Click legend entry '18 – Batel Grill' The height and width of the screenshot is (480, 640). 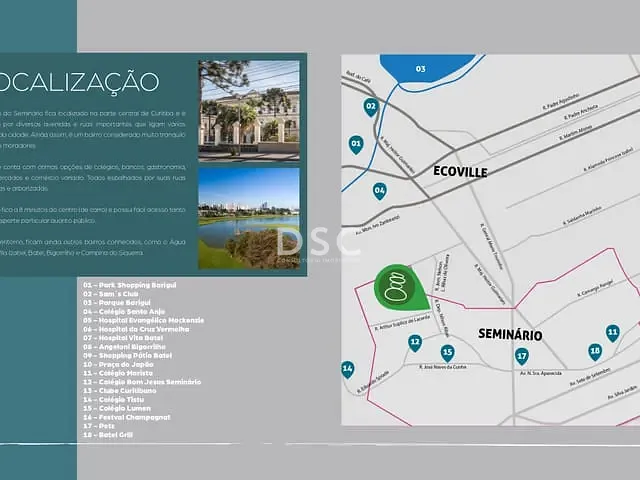coord(108,435)
